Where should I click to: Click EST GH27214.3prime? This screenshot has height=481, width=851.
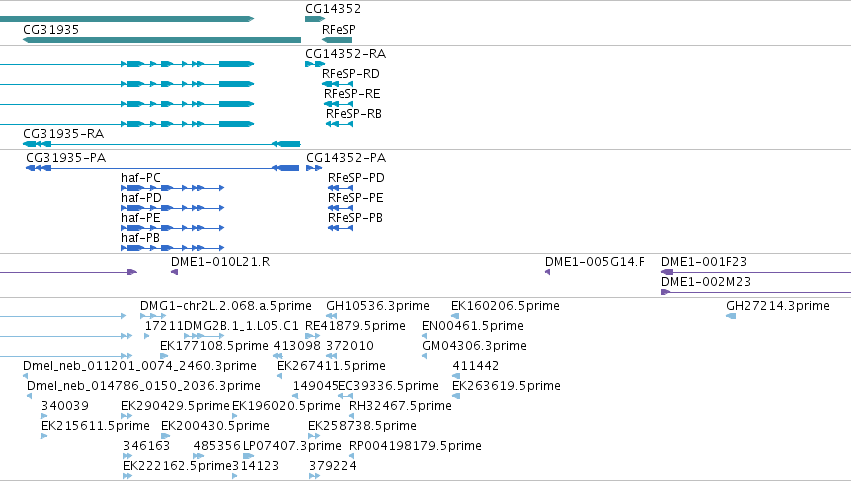[x=731, y=316]
